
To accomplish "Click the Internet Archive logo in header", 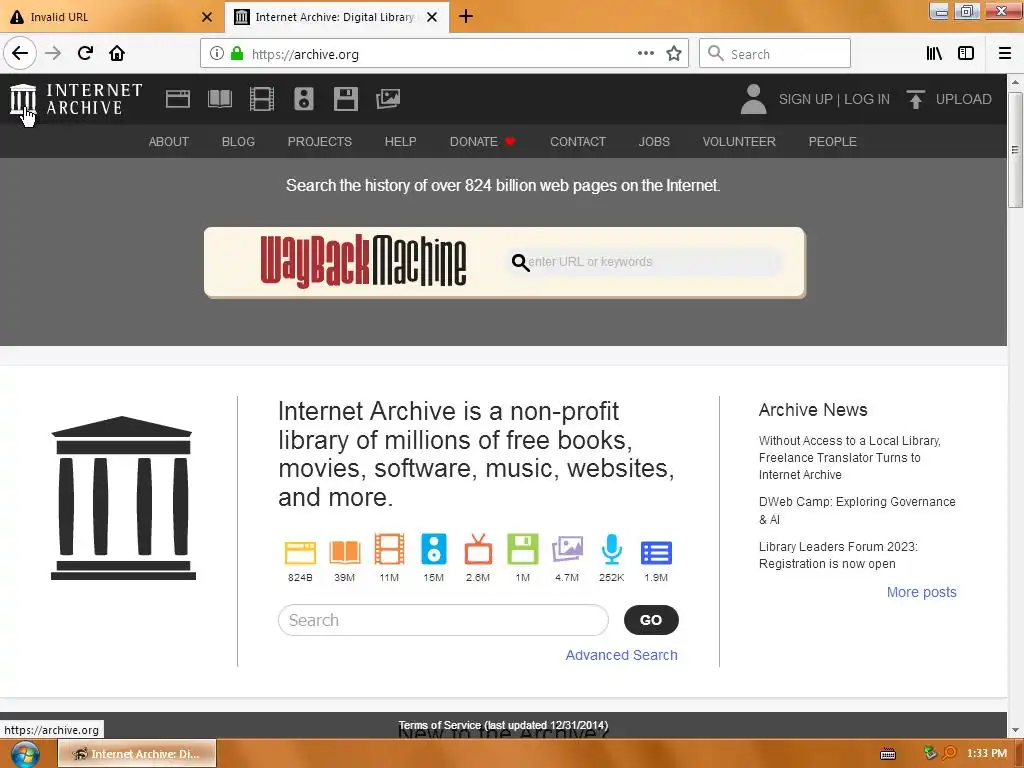I will (76, 99).
